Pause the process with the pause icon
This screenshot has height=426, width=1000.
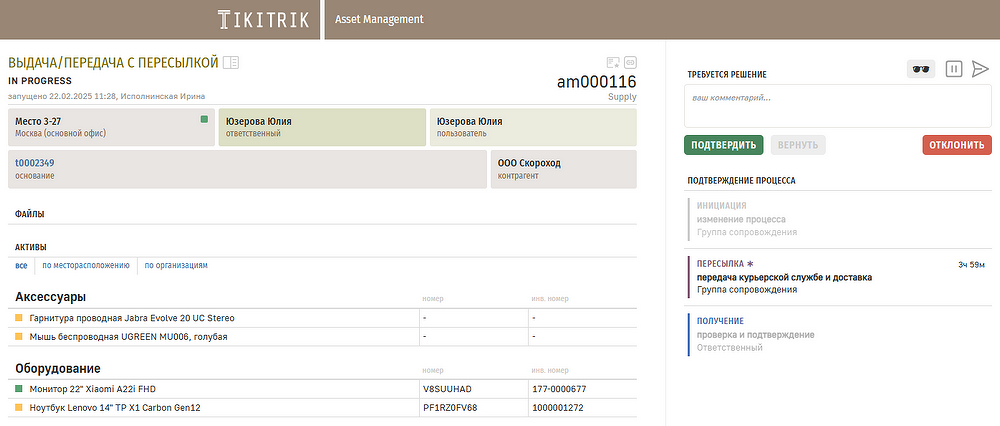954,69
